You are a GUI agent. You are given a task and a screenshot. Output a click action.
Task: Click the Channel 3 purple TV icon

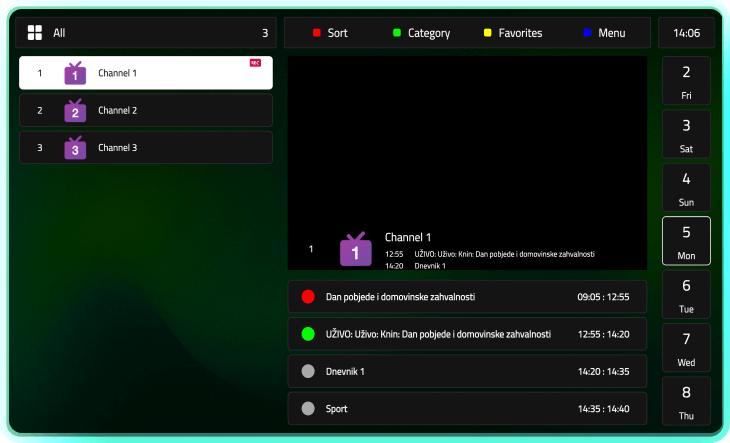(75, 148)
